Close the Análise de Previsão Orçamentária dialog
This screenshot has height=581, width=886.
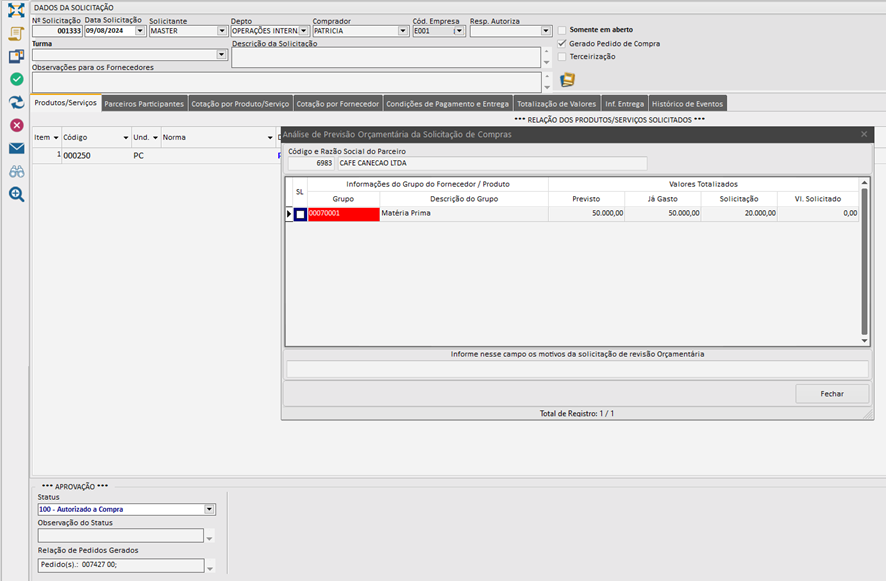[x=864, y=134]
